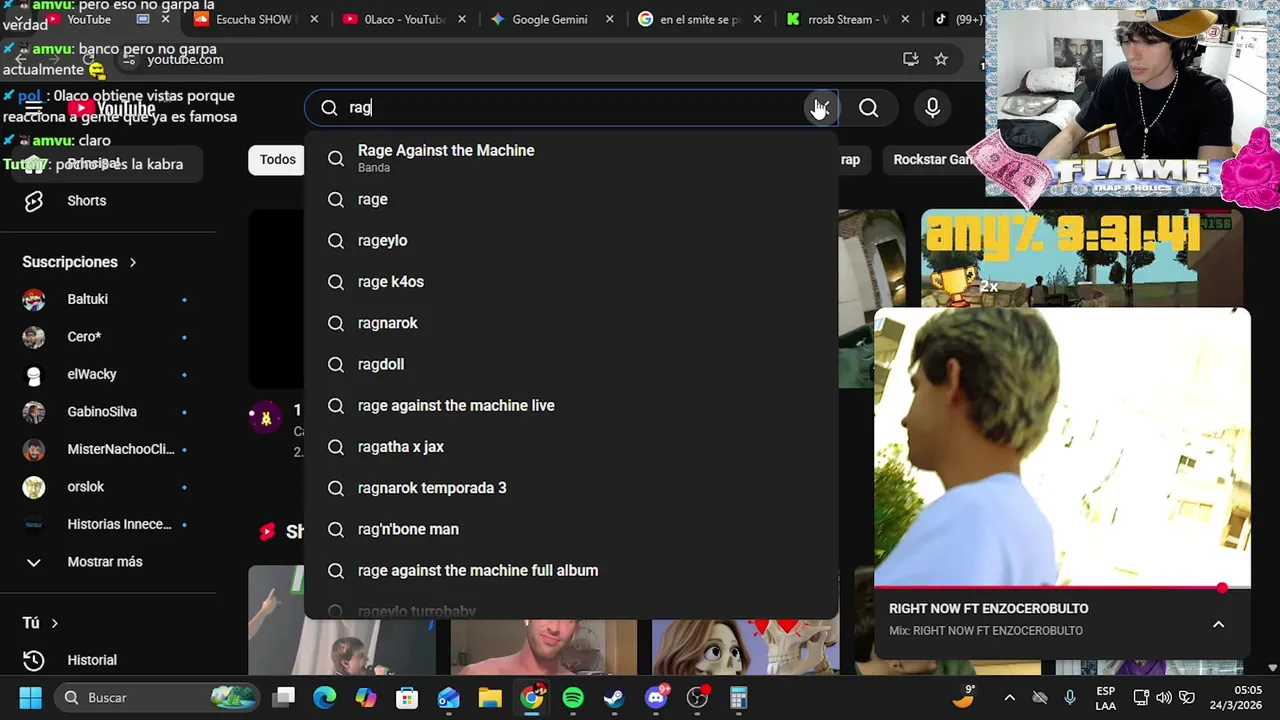This screenshot has width=1280, height=720.
Task: Choose 'ragatha x jax' suggestion
Action: pyautogui.click(x=571, y=446)
